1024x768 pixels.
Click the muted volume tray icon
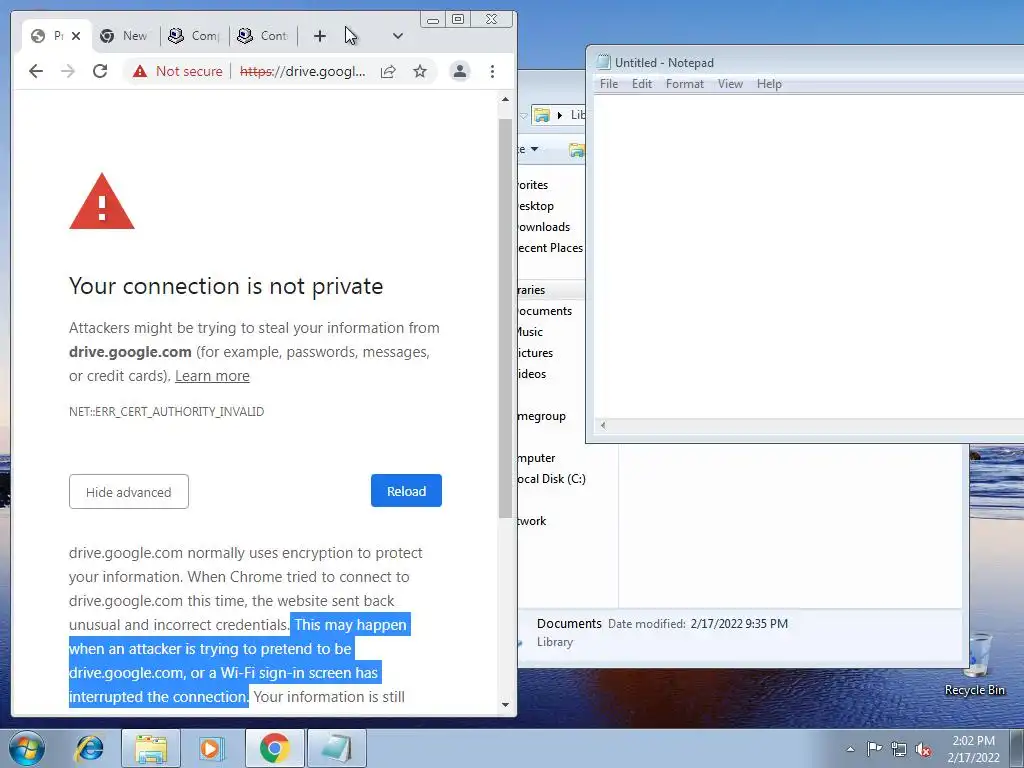(923, 749)
